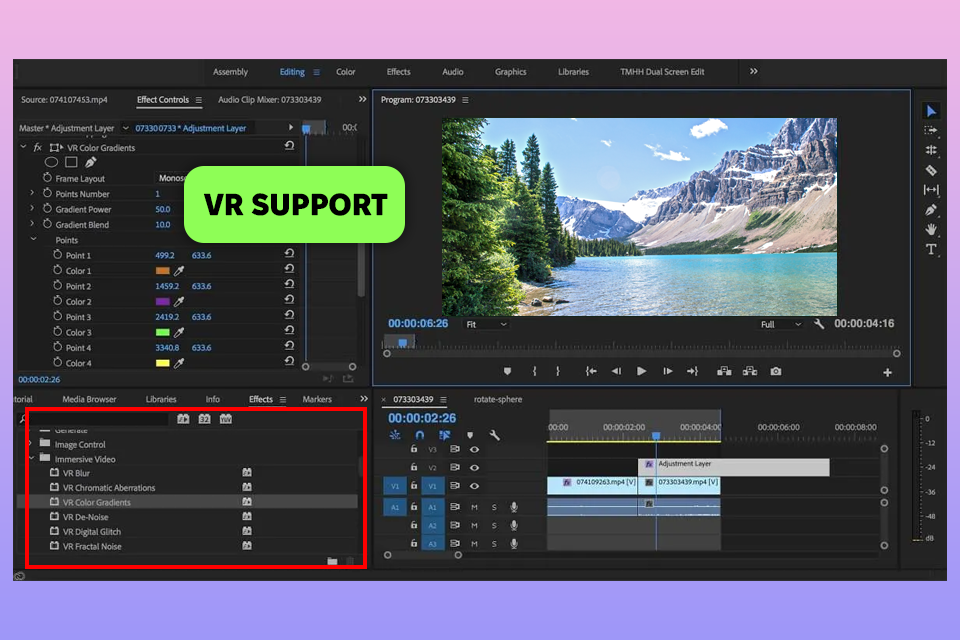This screenshot has height=640, width=960.
Task: Toggle V2 track output eye
Action: (474, 468)
